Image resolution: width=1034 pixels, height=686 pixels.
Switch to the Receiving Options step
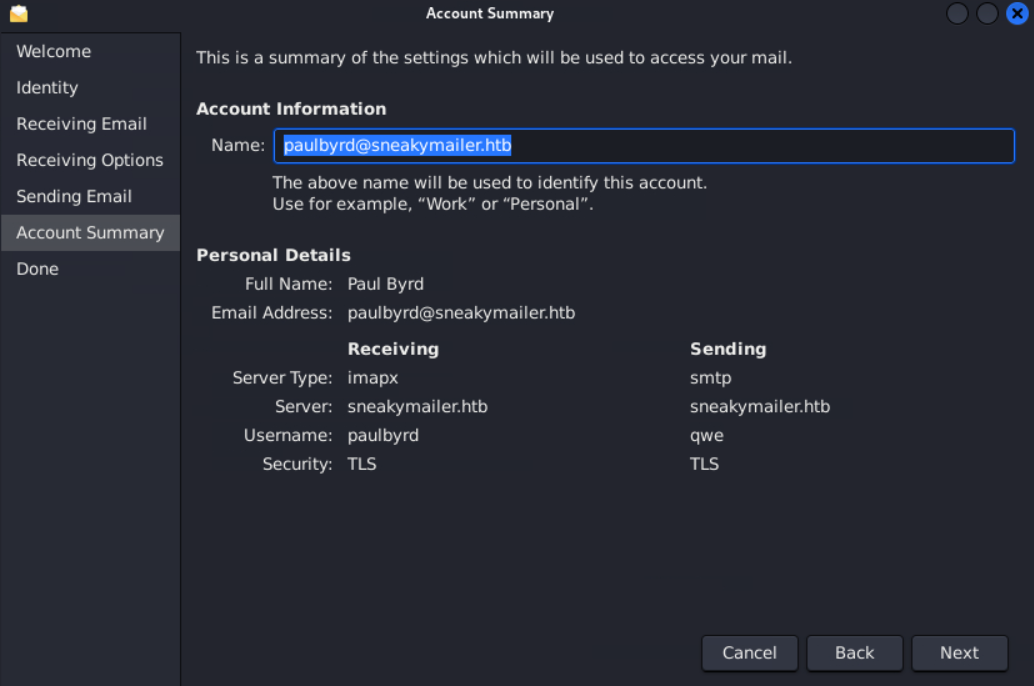pyautogui.click(x=90, y=160)
